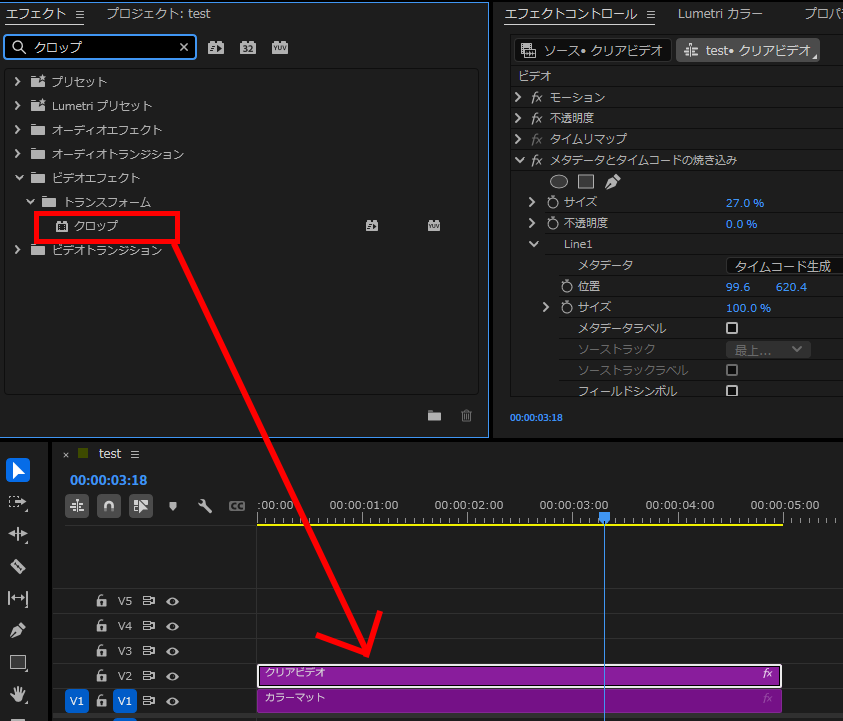Toggle V1 source patching button
Viewport: 843px width, 721px height.
click(x=77, y=701)
